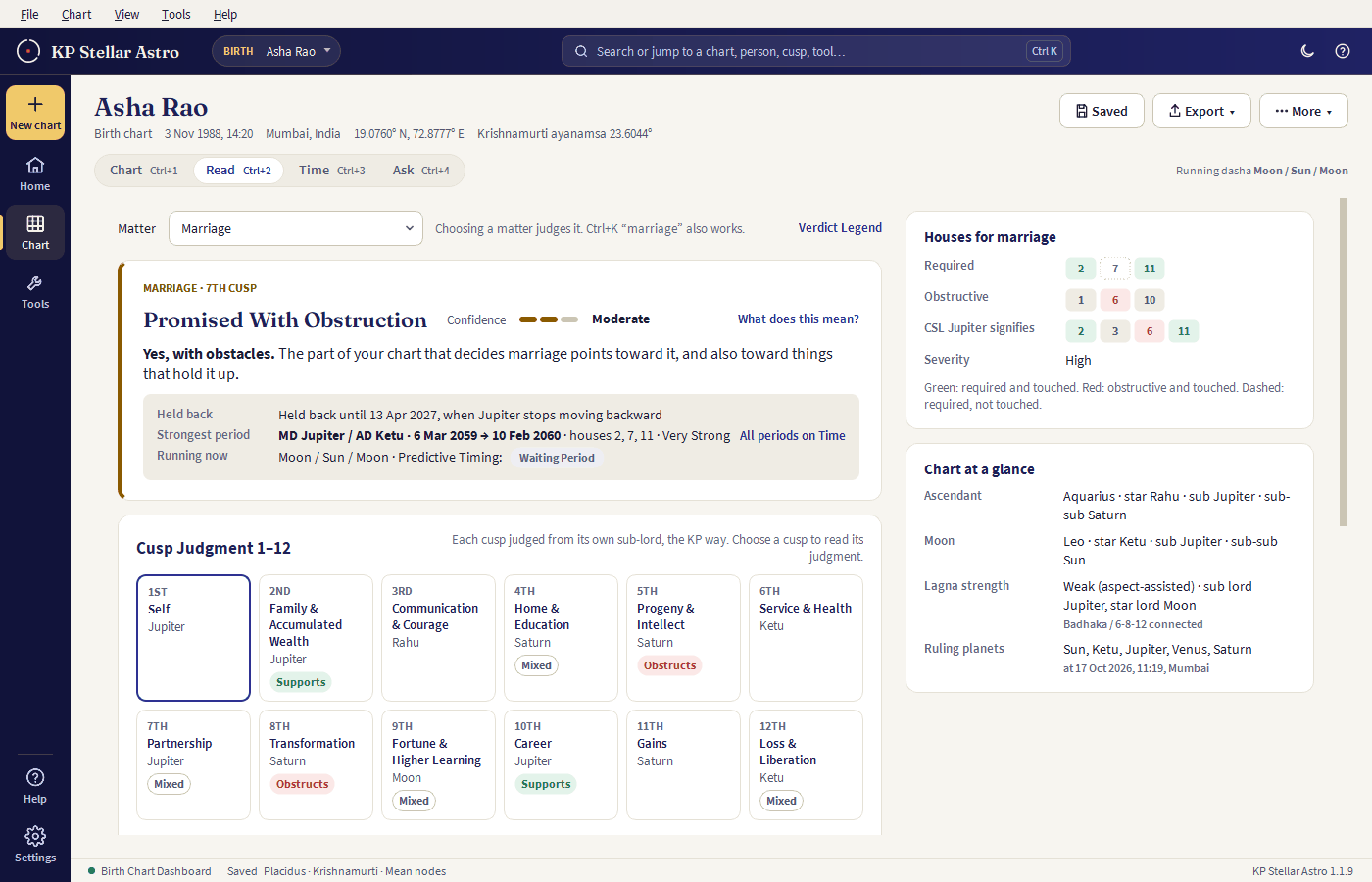
Task: Create a New chart with the plus button
Action: click(x=35, y=113)
